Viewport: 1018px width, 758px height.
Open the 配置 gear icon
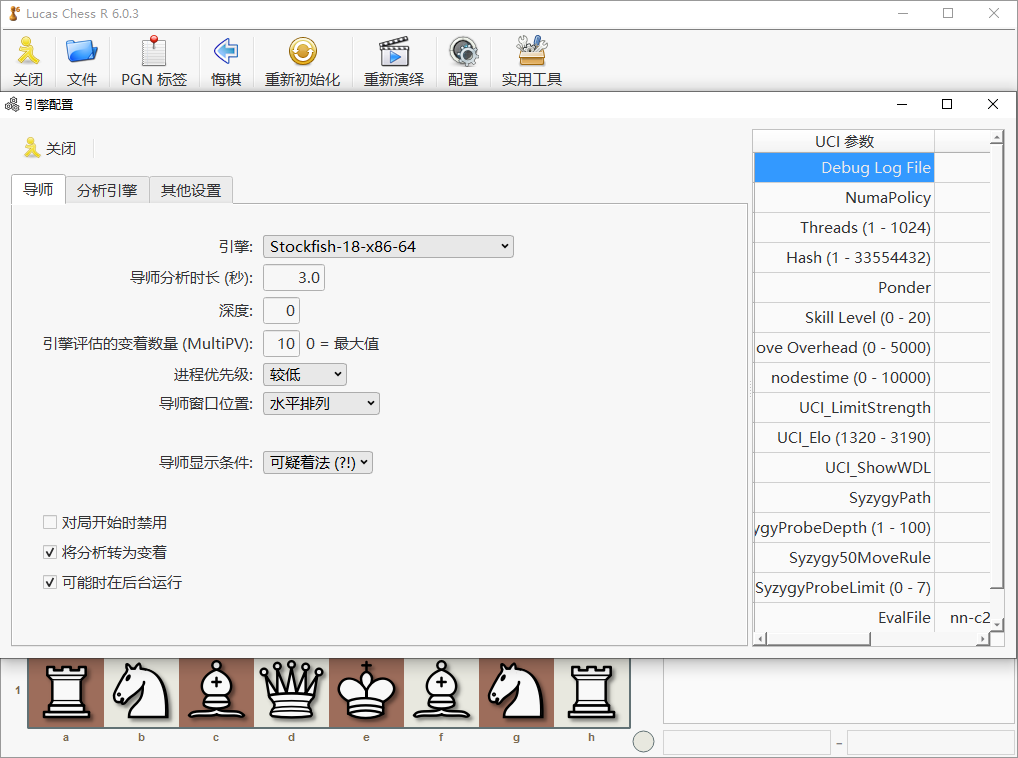click(x=463, y=52)
